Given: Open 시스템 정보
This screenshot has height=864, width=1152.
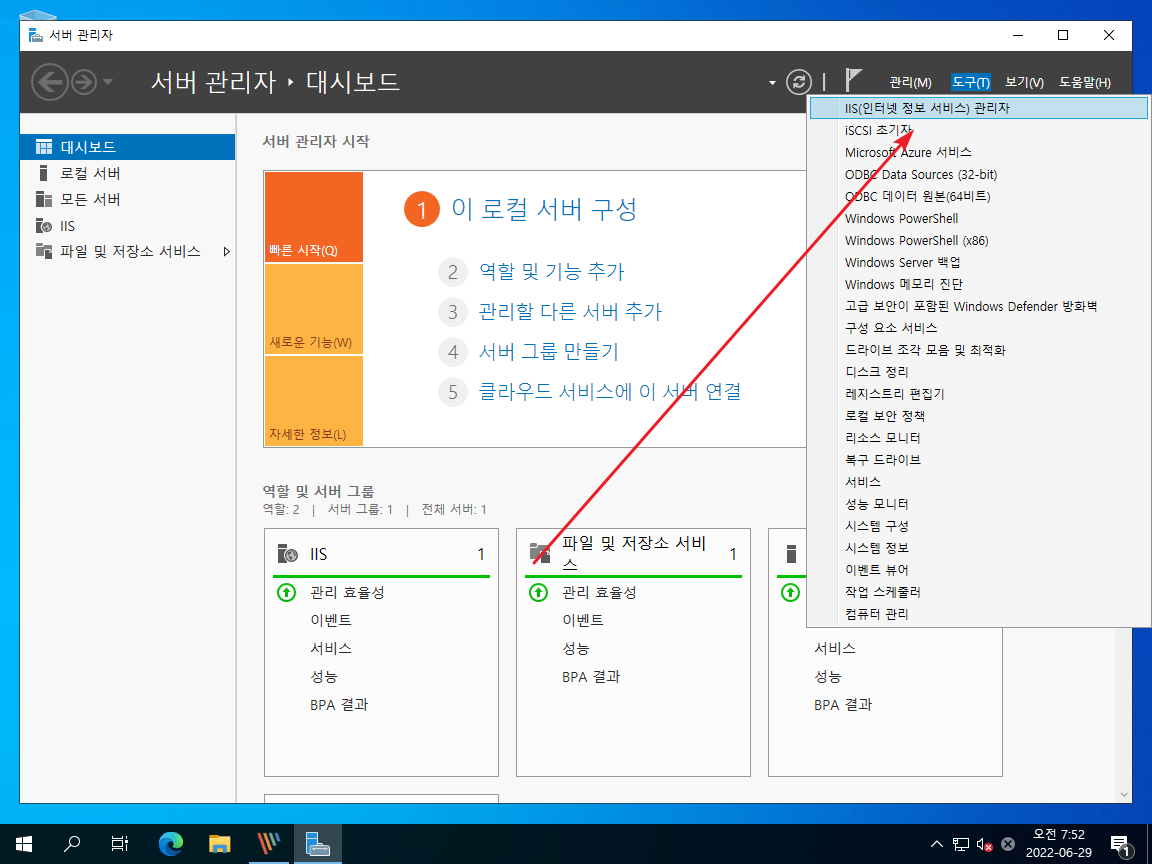Looking at the screenshot, I should (979, 548).
